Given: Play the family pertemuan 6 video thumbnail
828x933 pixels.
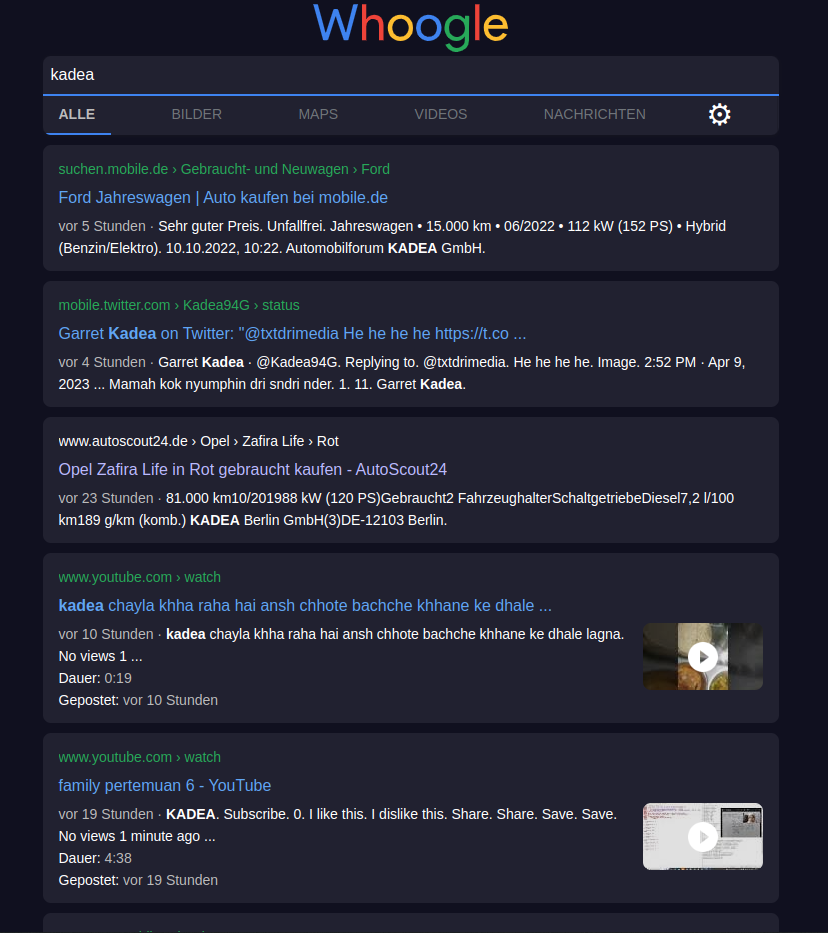Looking at the screenshot, I should (702, 837).
